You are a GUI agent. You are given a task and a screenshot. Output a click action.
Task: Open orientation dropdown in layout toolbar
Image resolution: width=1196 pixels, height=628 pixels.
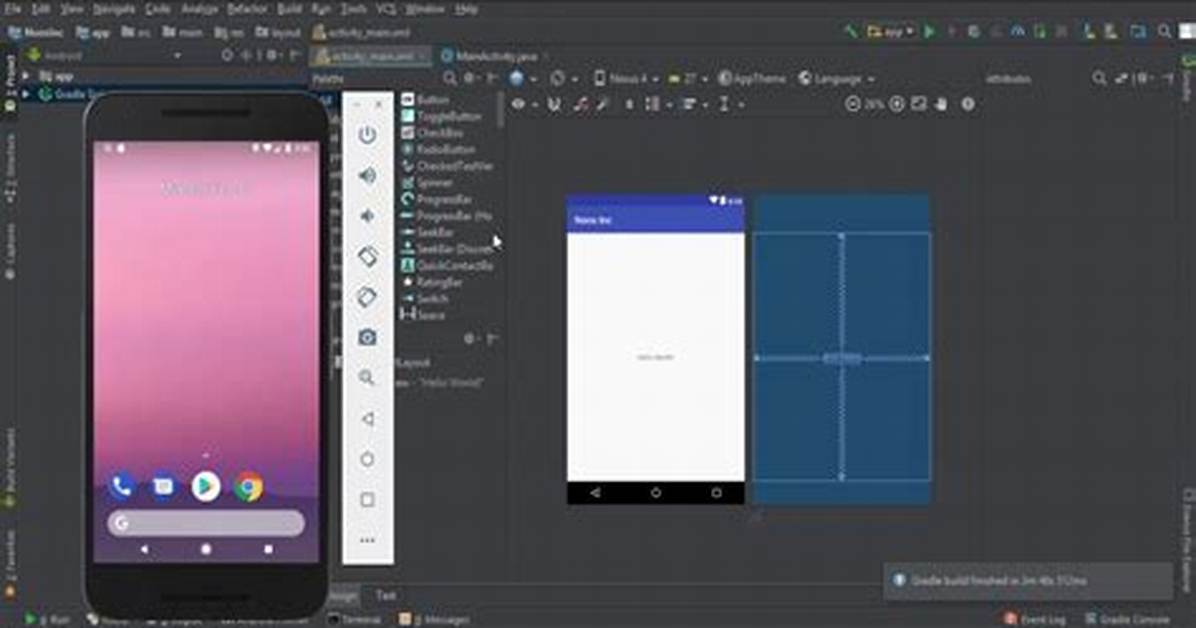pyautogui.click(x=564, y=79)
